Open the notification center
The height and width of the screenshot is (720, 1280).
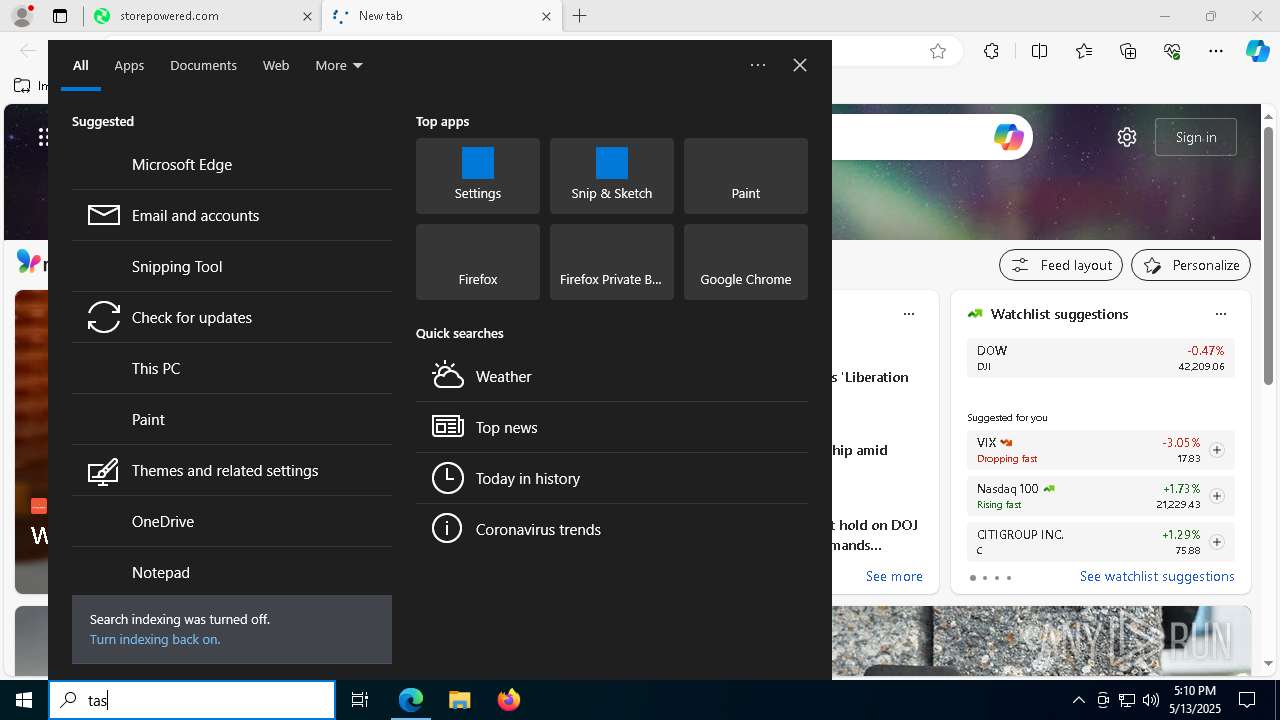point(1247,700)
